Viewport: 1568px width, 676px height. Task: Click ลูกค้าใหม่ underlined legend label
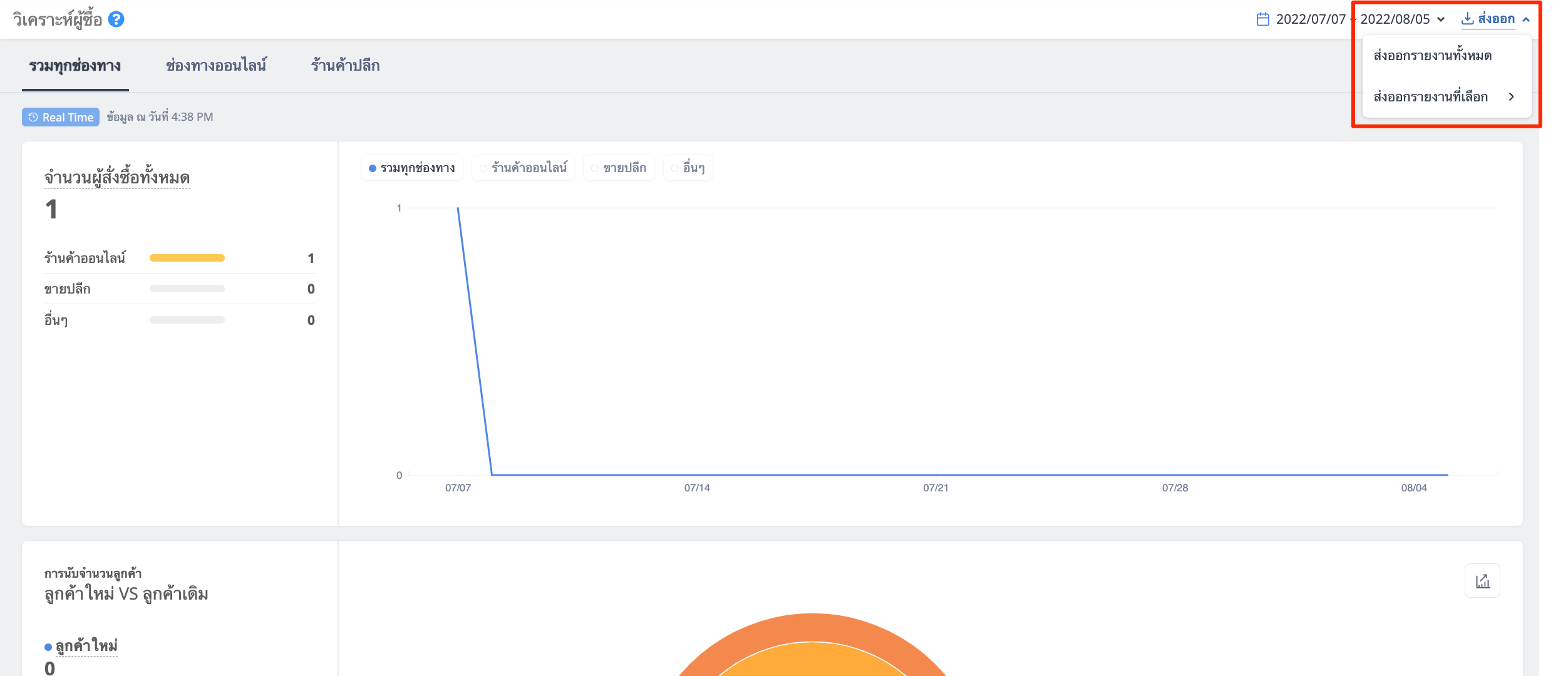coord(86,646)
